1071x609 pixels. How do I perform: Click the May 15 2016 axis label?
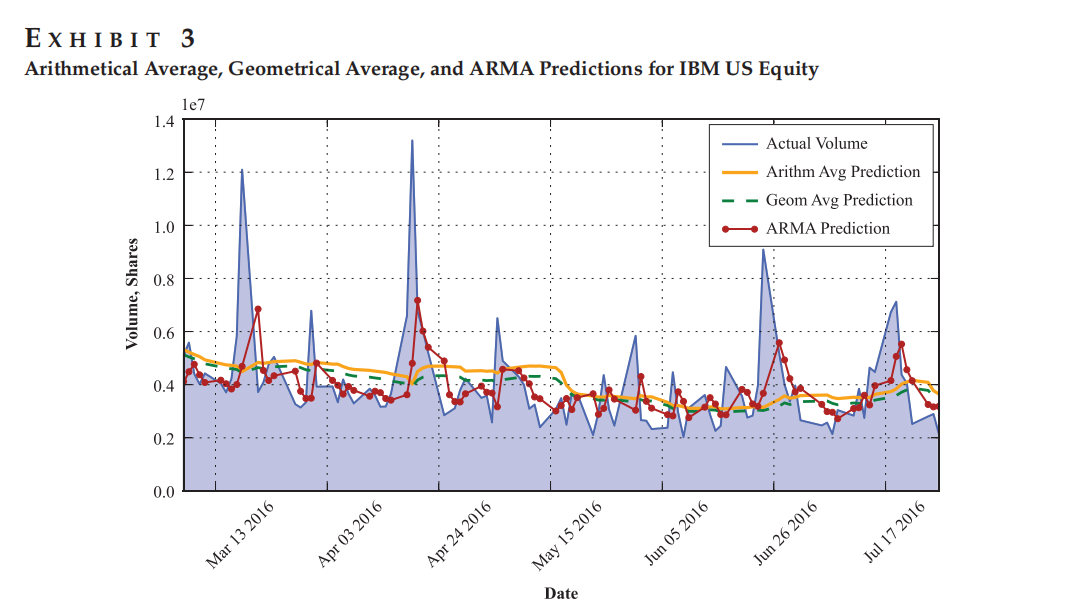(x=567, y=535)
